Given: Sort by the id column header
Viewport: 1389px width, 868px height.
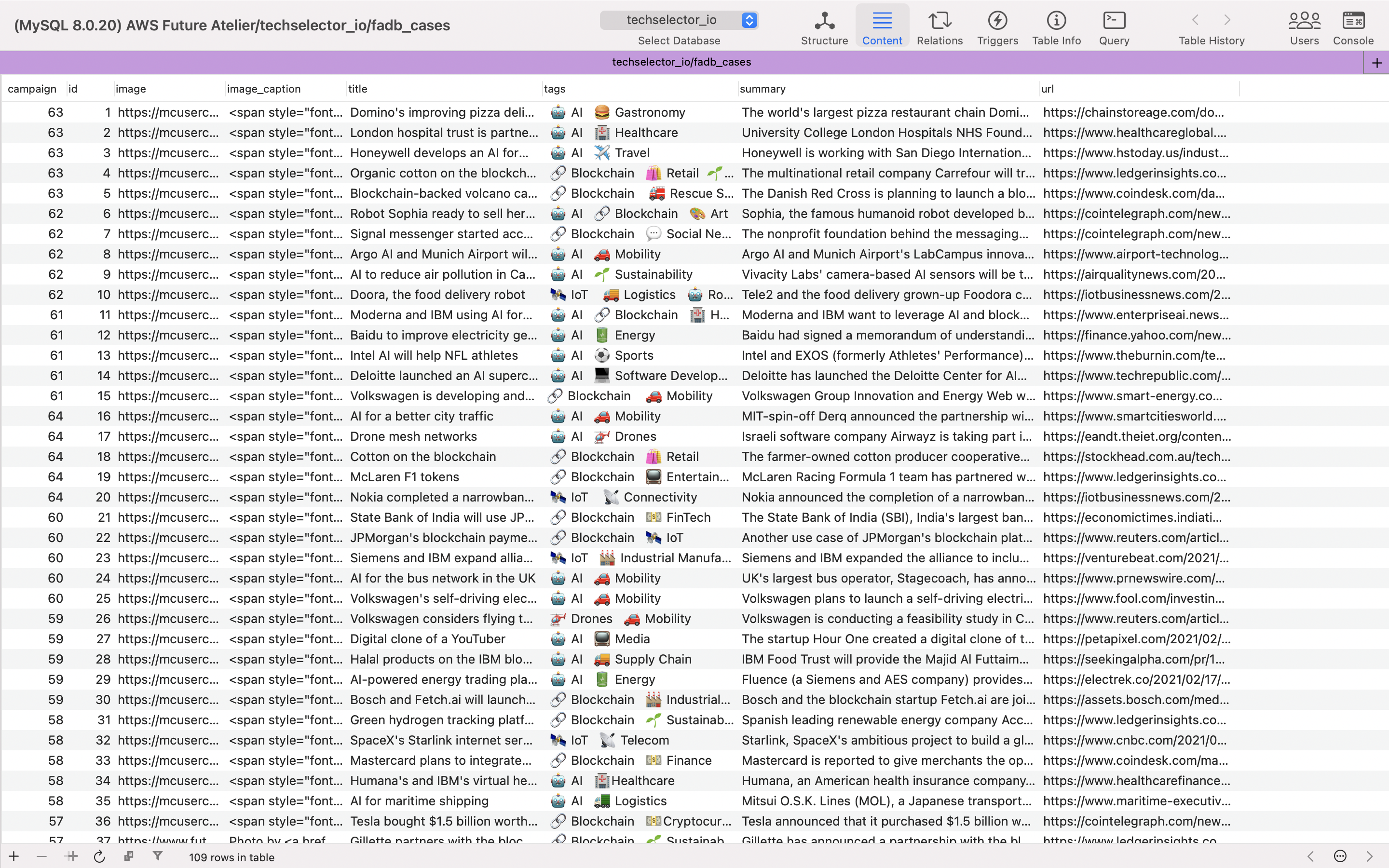Looking at the screenshot, I should [90, 89].
